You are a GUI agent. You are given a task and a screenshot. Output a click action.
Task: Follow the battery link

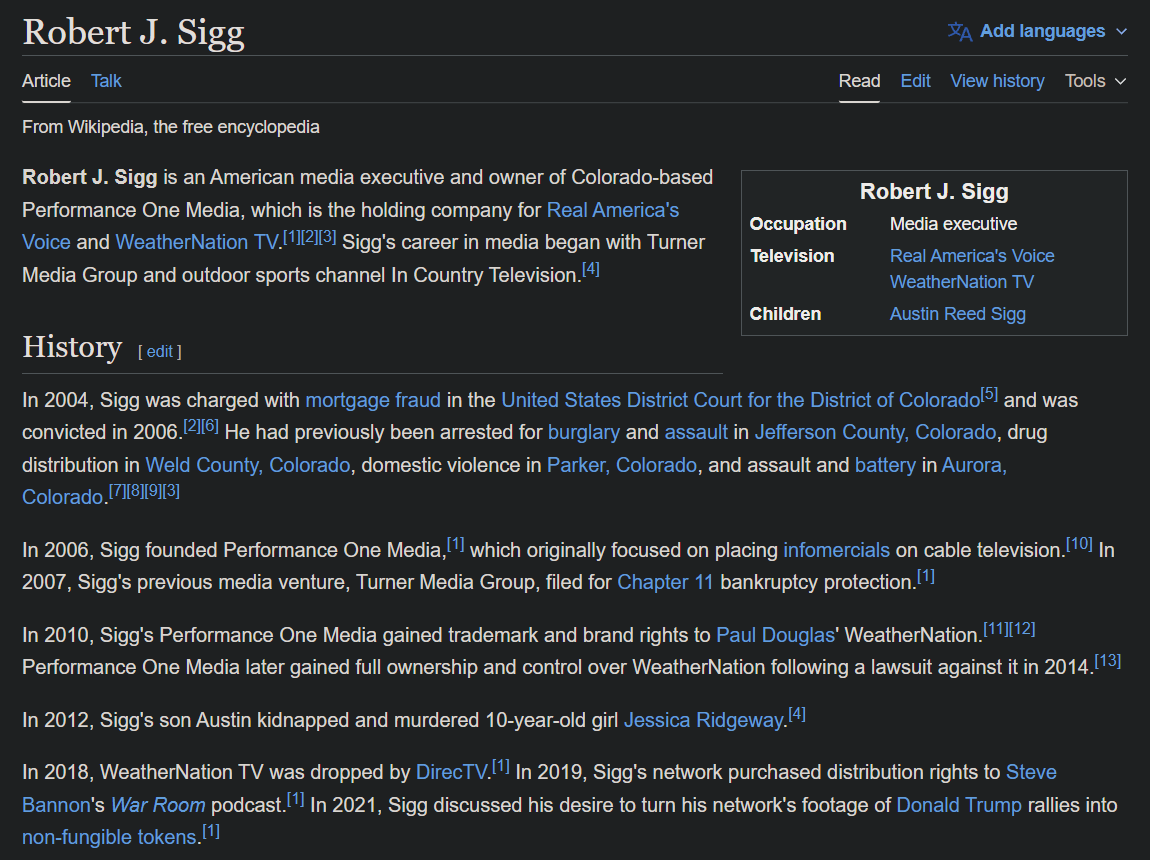coord(885,465)
